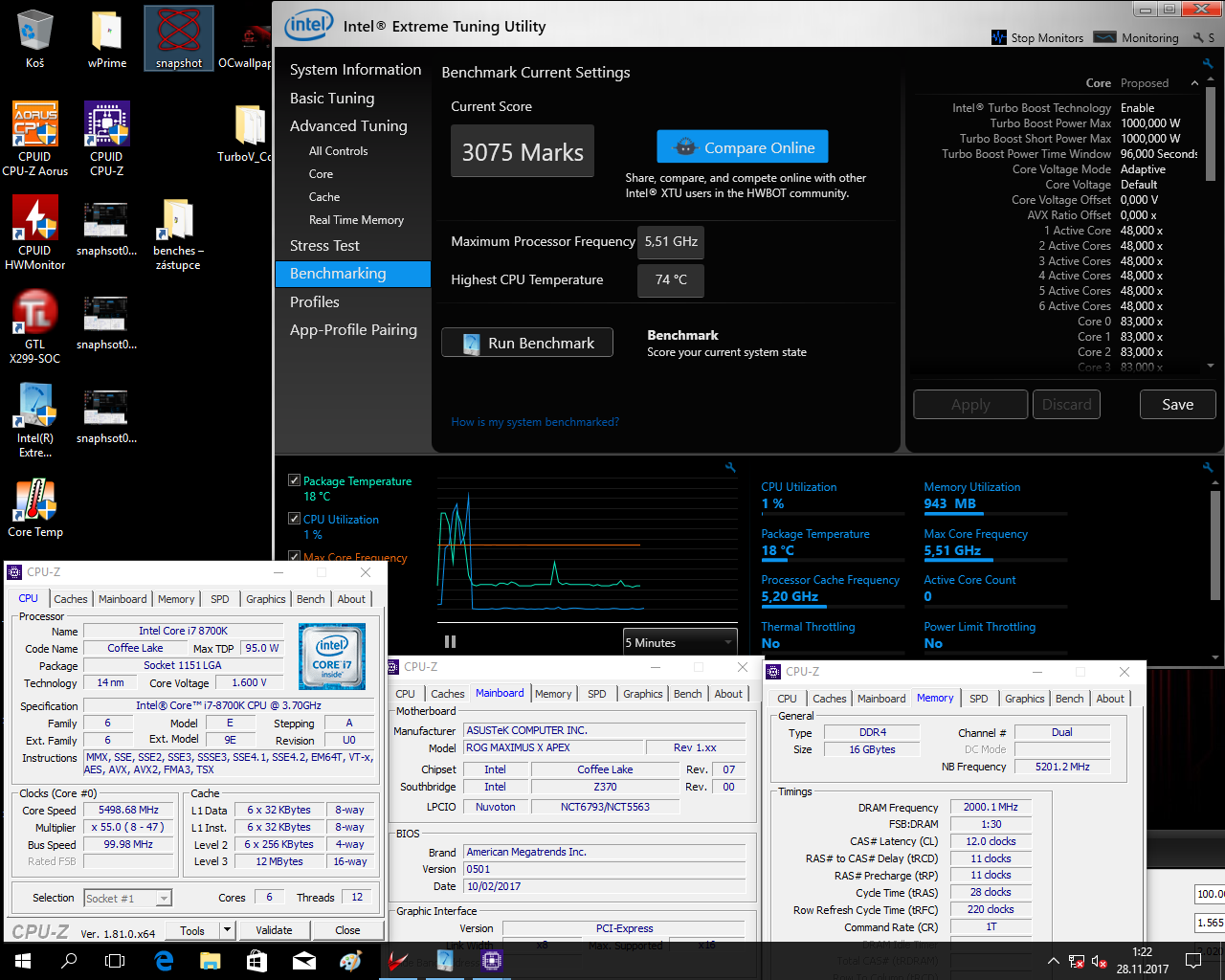Click Validate in CPU-Z
The image size is (1225, 980).
click(274, 929)
